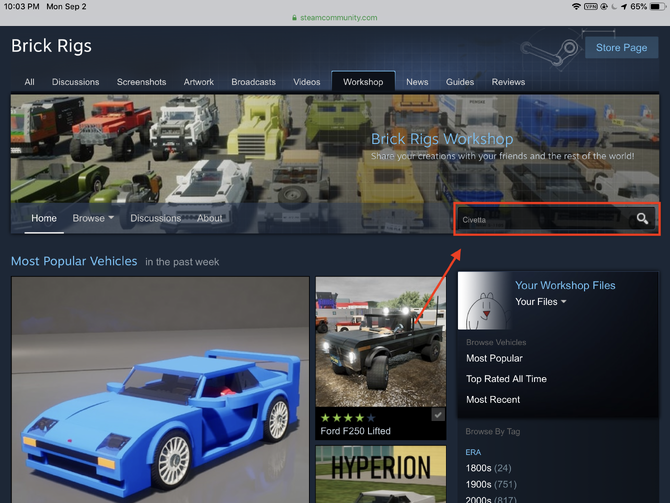Viewport: 670px width, 503px height.
Task: Expand the Browse dropdown menu
Action: pos(93,218)
